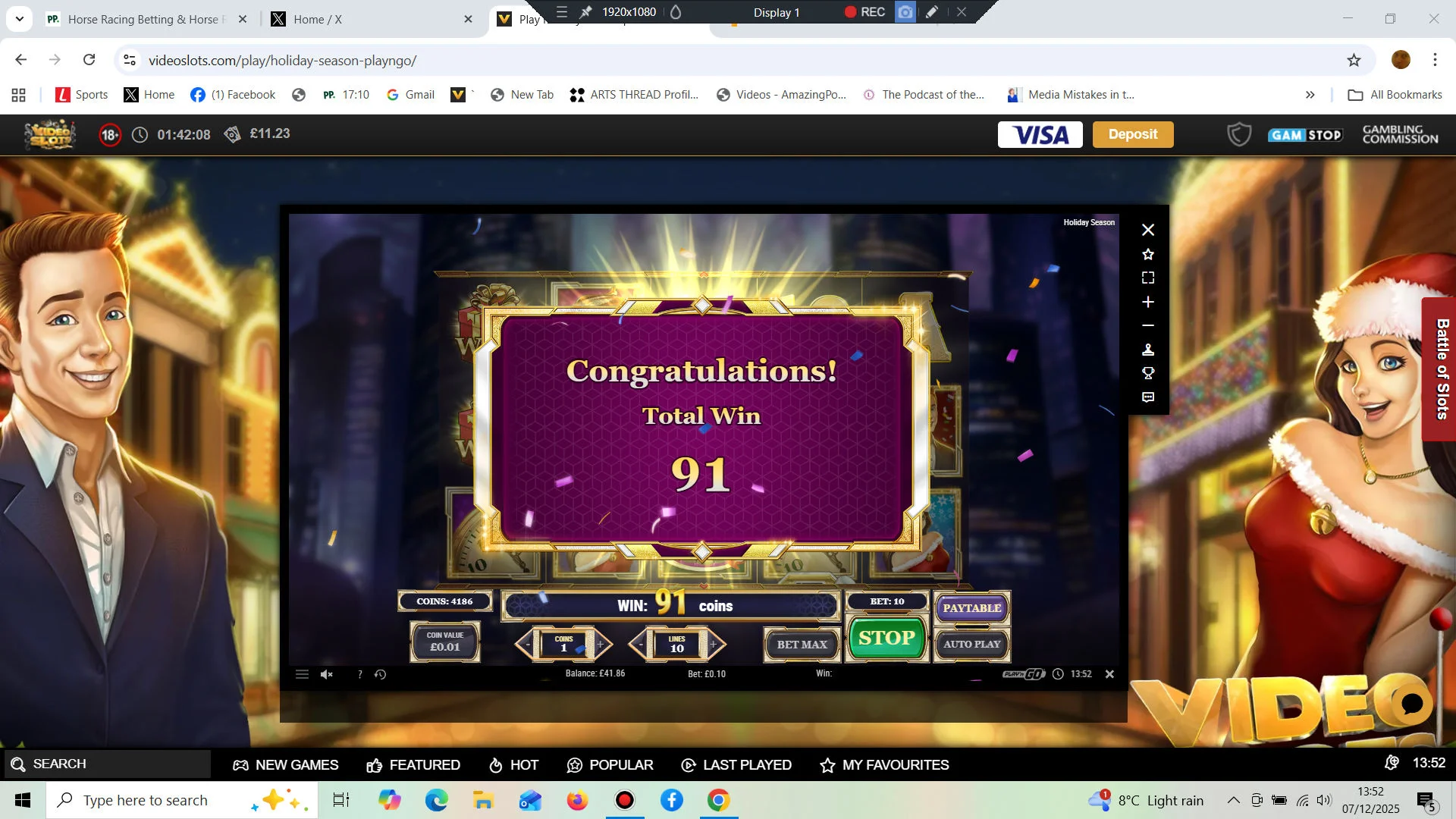This screenshot has width=1456, height=819.
Task: Click the VISA payment logo
Action: (1040, 134)
